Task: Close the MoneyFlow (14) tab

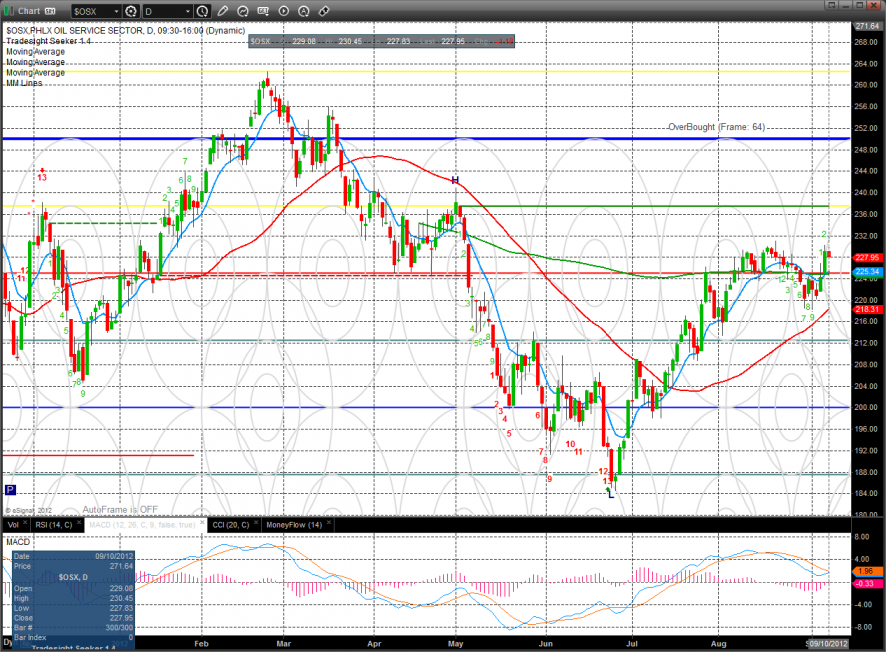Action: pyautogui.click(x=328, y=523)
